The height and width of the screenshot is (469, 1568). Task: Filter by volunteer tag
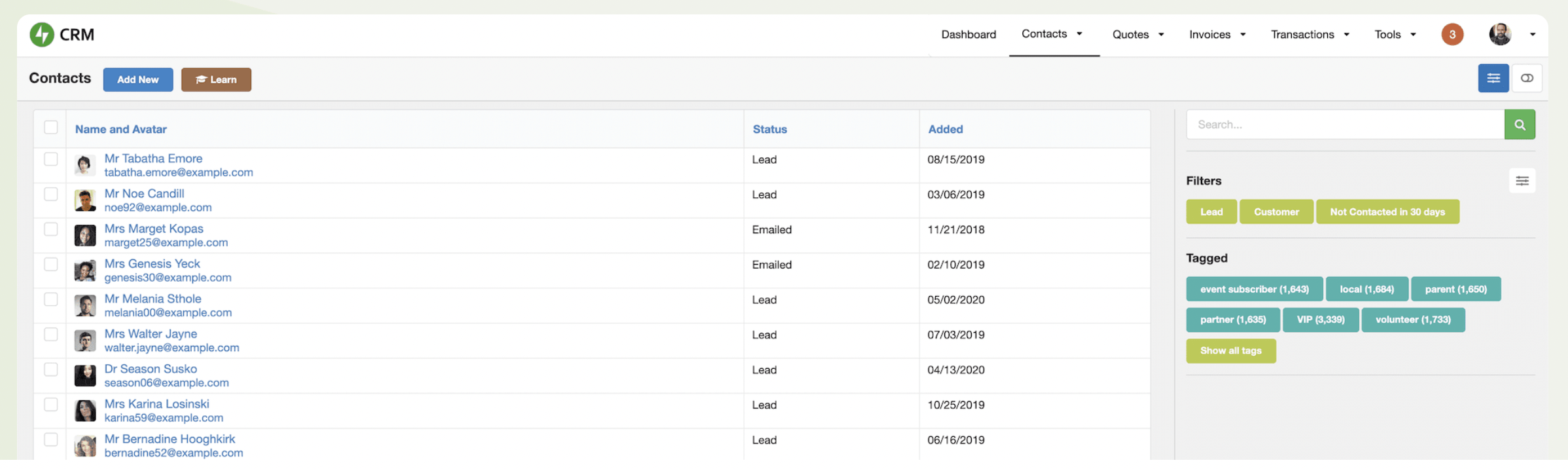click(x=1413, y=320)
